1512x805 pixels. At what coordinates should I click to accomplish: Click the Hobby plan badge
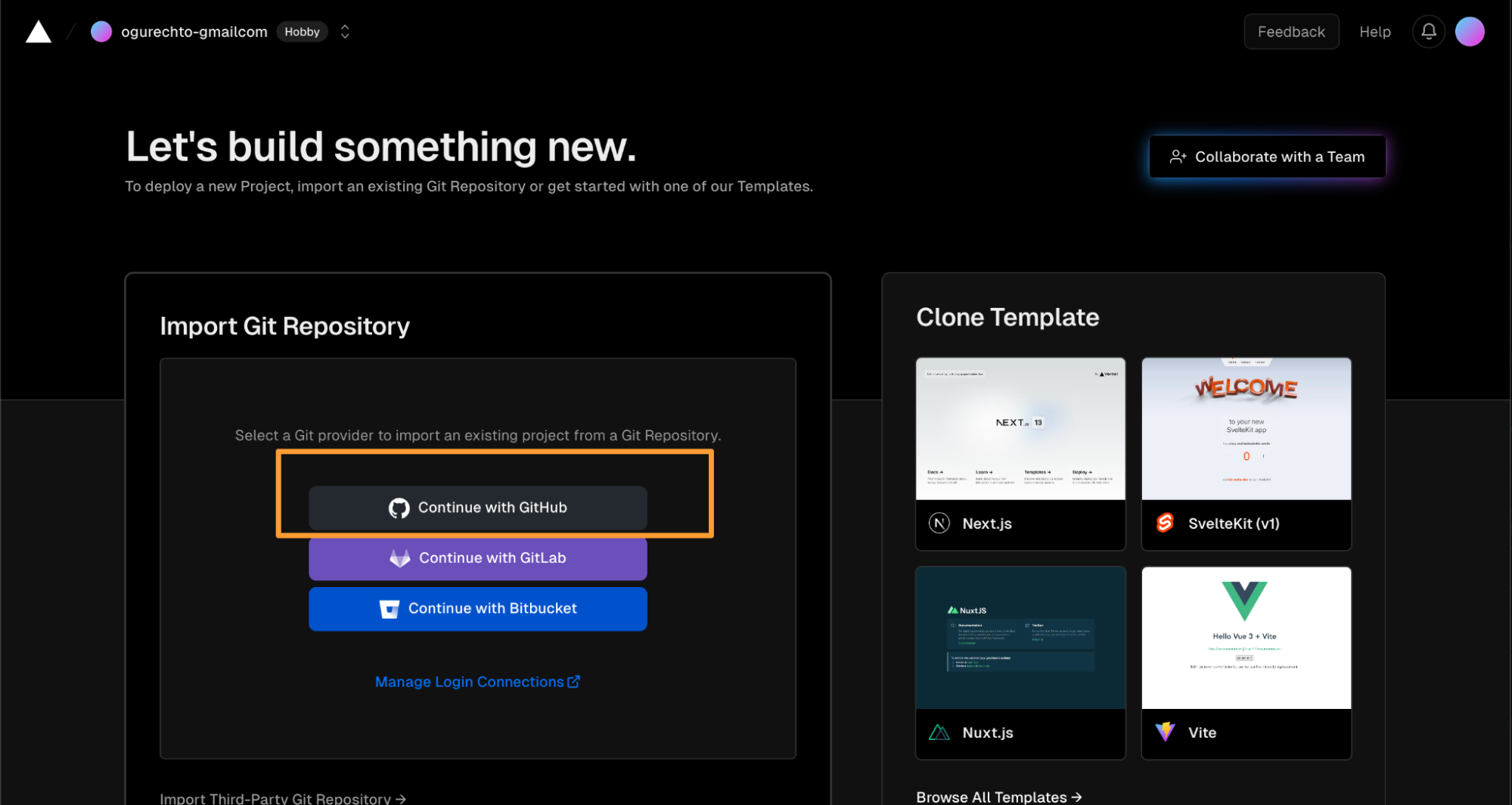click(302, 31)
